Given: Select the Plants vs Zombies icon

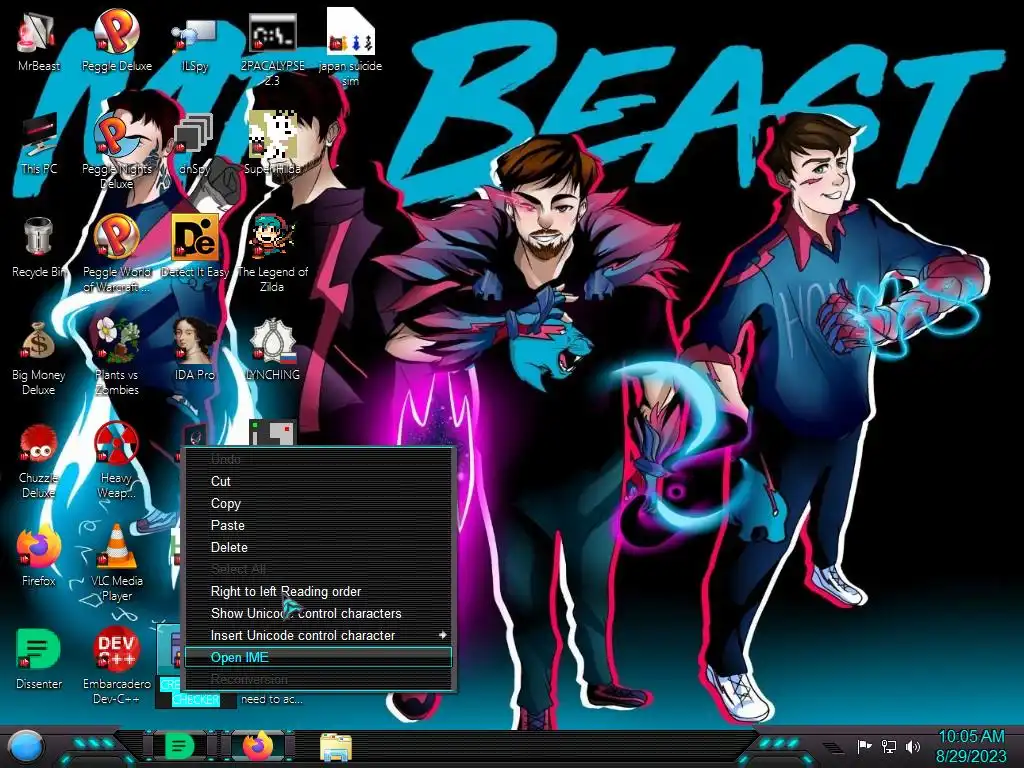Looking at the screenshot, I should tap(116, 358).
